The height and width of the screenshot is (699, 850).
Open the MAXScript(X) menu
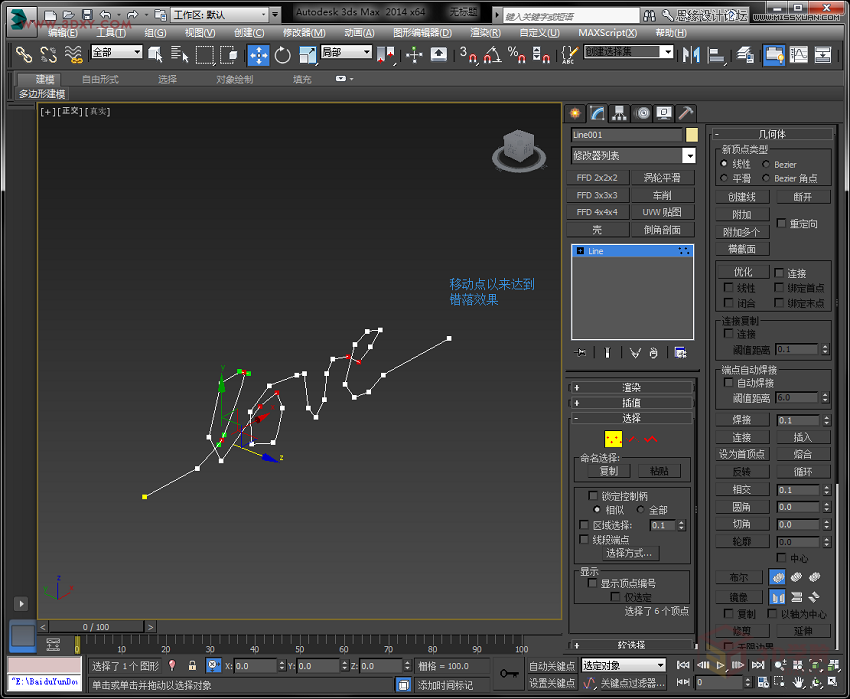point(607,33)
